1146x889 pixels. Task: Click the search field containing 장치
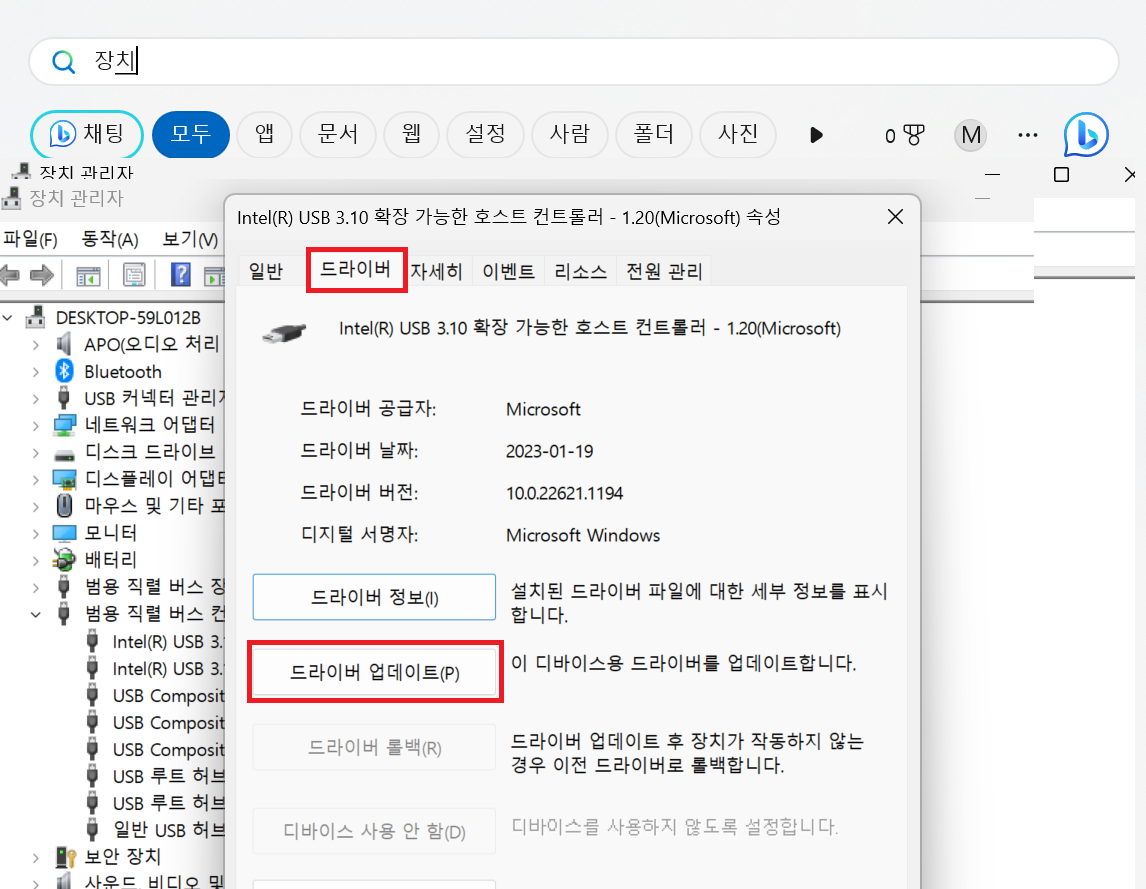(574, 61)
